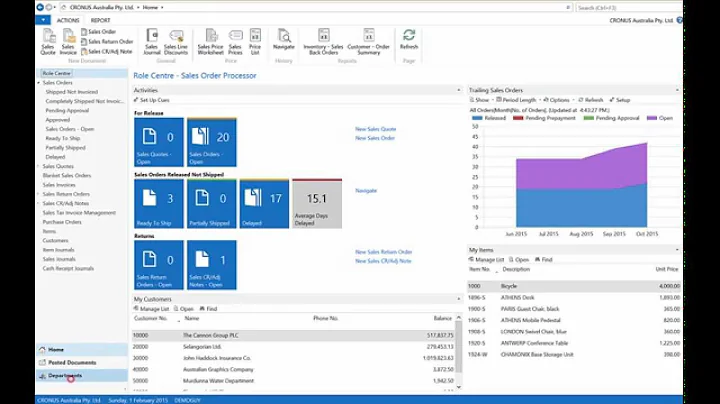Select customer row The Cannon Group PLC

[293, 336]
